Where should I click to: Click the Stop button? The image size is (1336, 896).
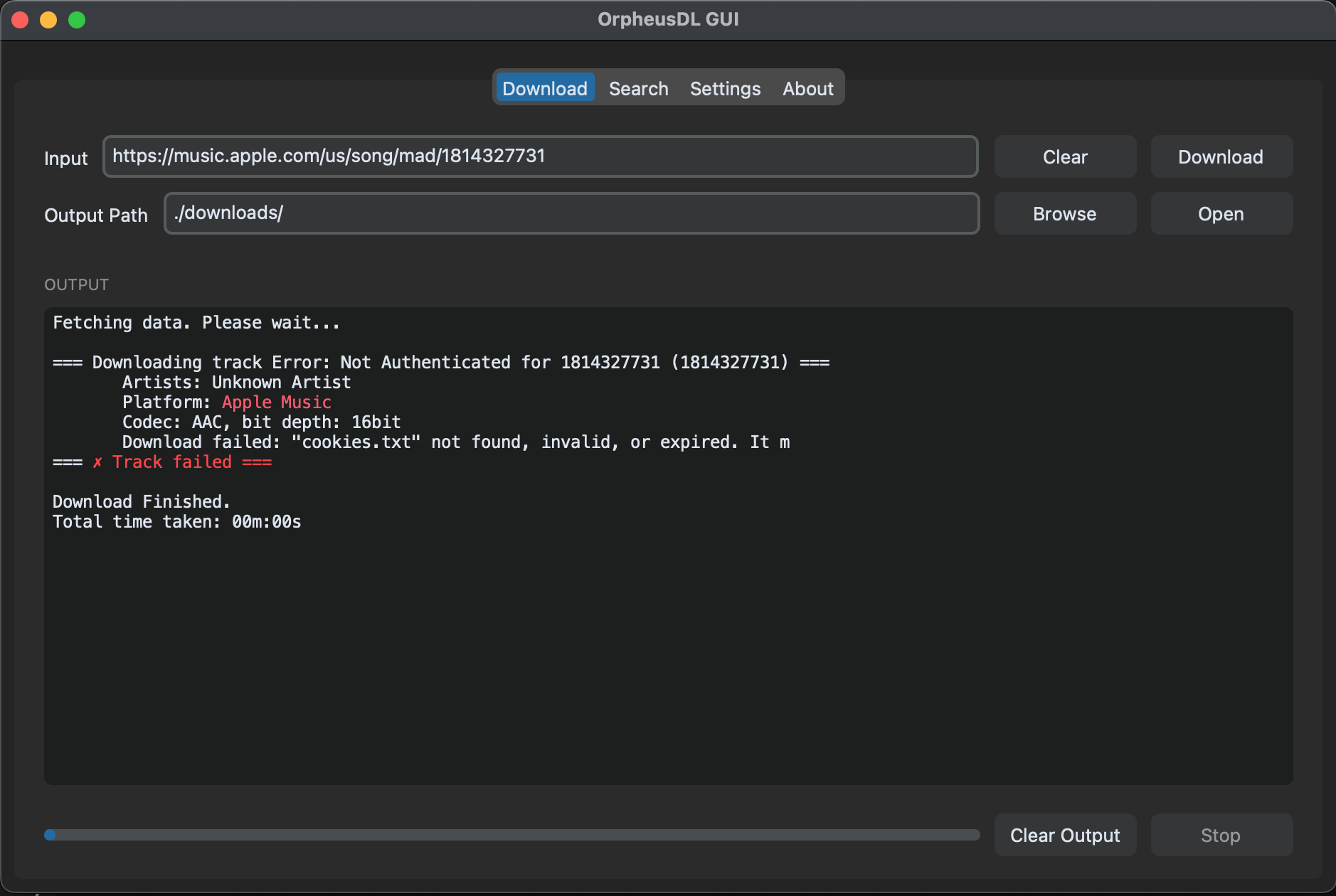[1221, 836]
